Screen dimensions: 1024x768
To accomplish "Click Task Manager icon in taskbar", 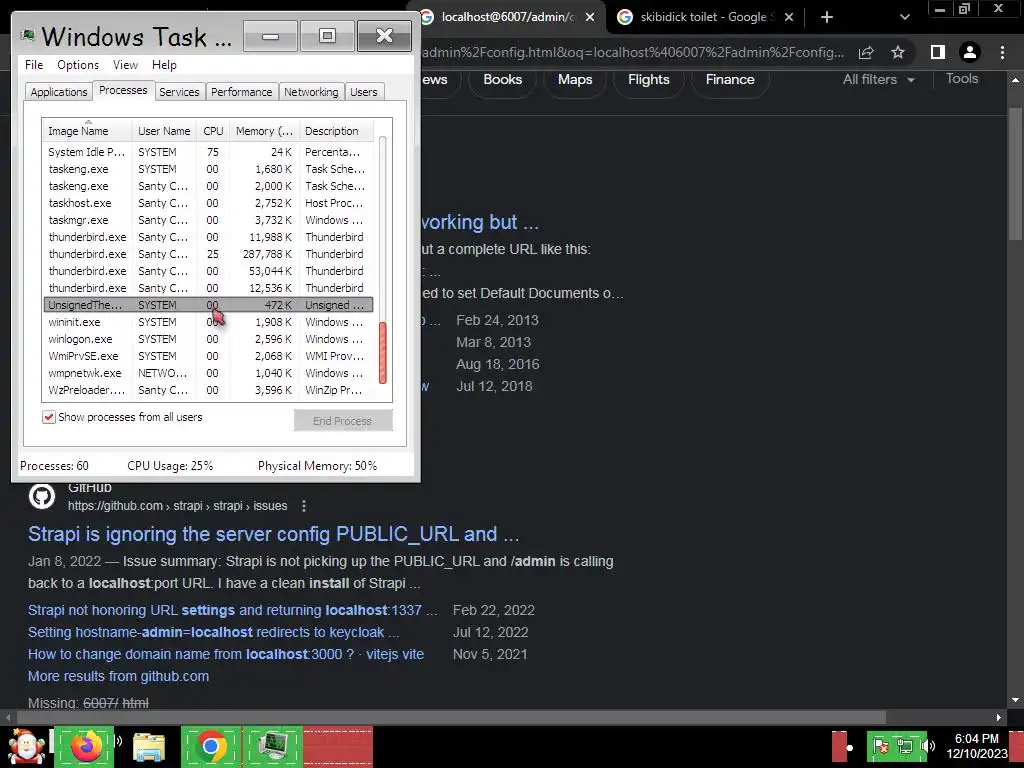I will coord(273,746).
